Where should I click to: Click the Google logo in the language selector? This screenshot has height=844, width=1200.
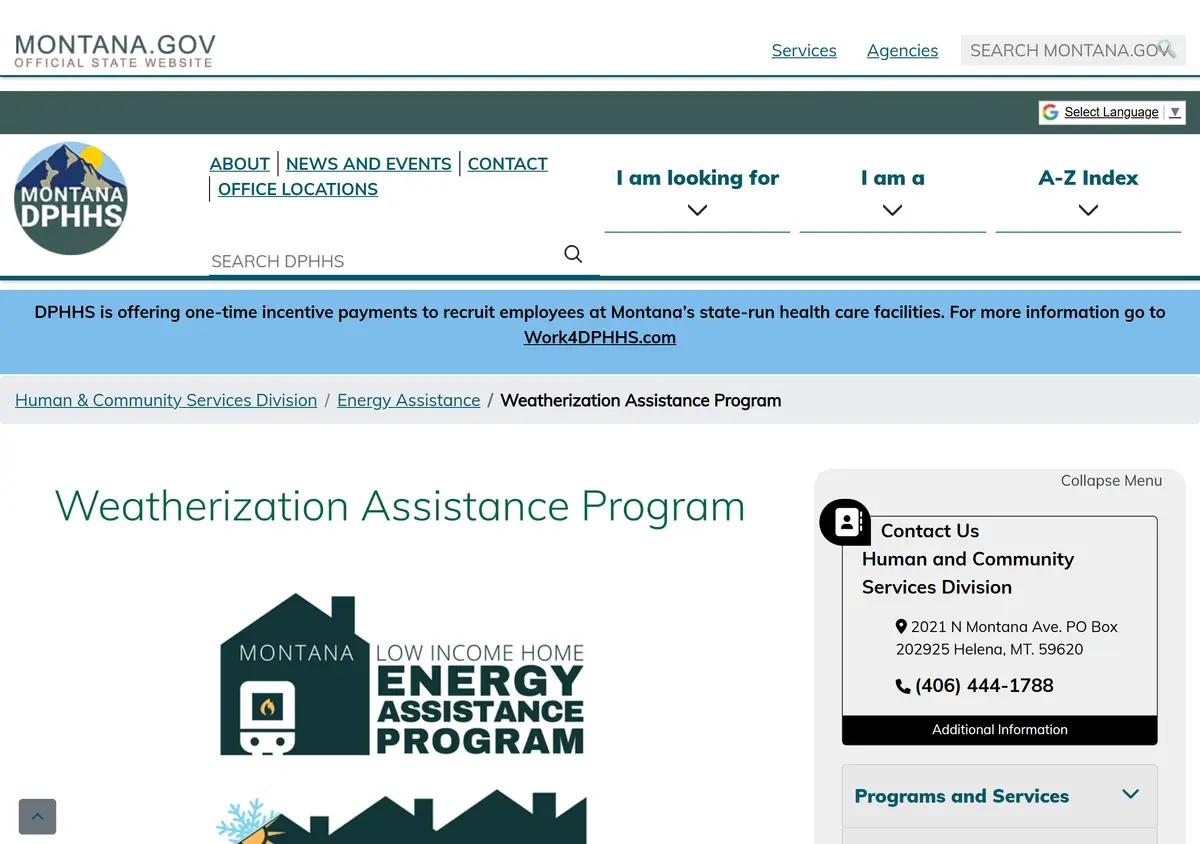click(1050, 112)
